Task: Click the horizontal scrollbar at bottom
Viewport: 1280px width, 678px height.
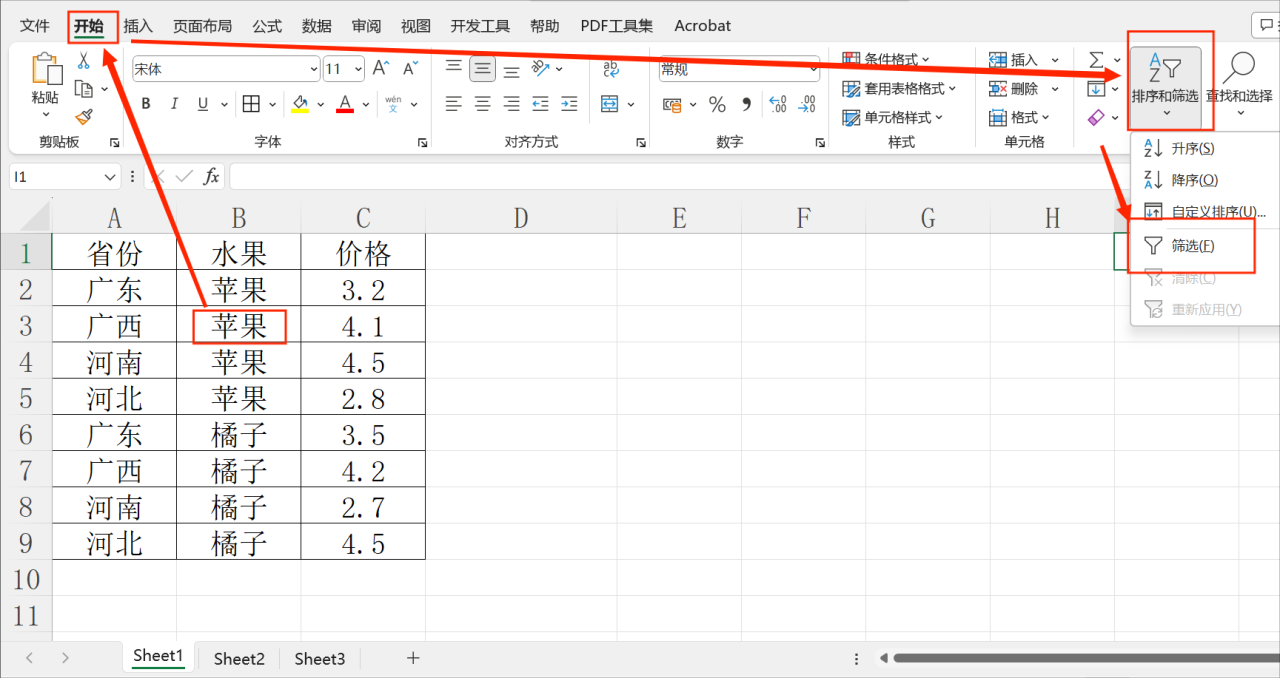Action: point(1085,658)
